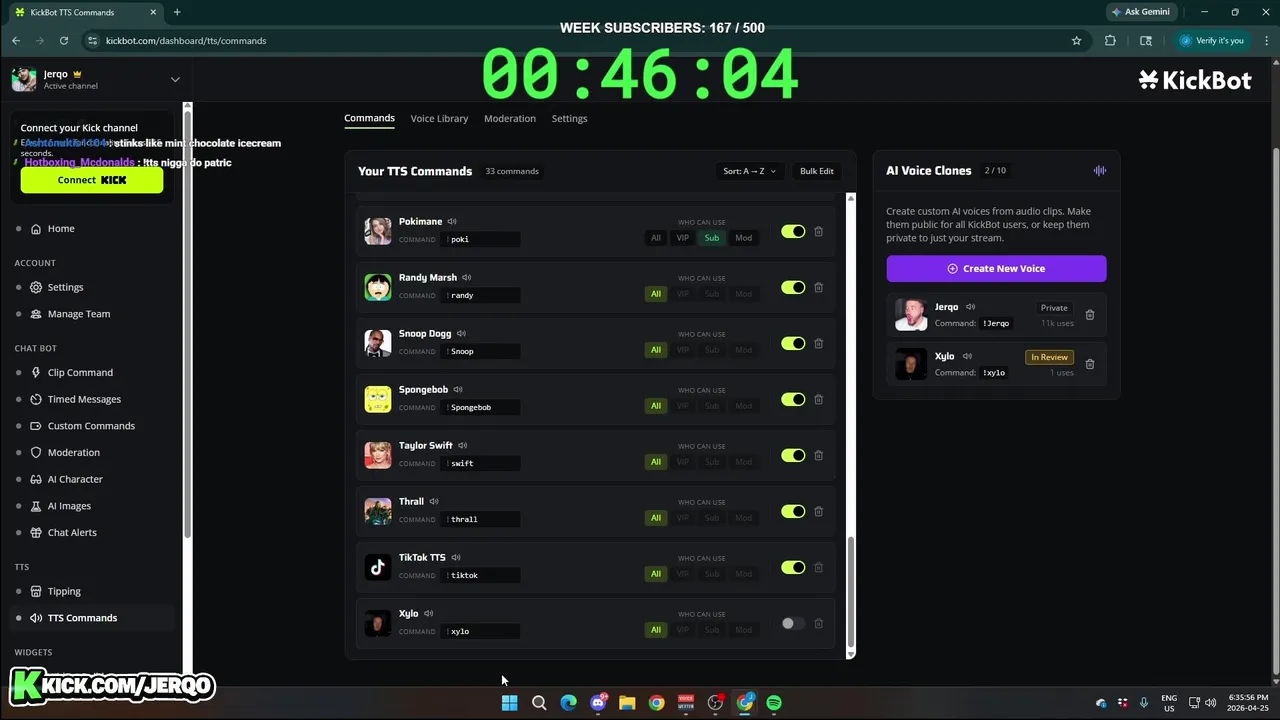Screen dimensions: 1280x720
Task: Turn off the Thrall command toggle
Action: (x=793, y=512)
